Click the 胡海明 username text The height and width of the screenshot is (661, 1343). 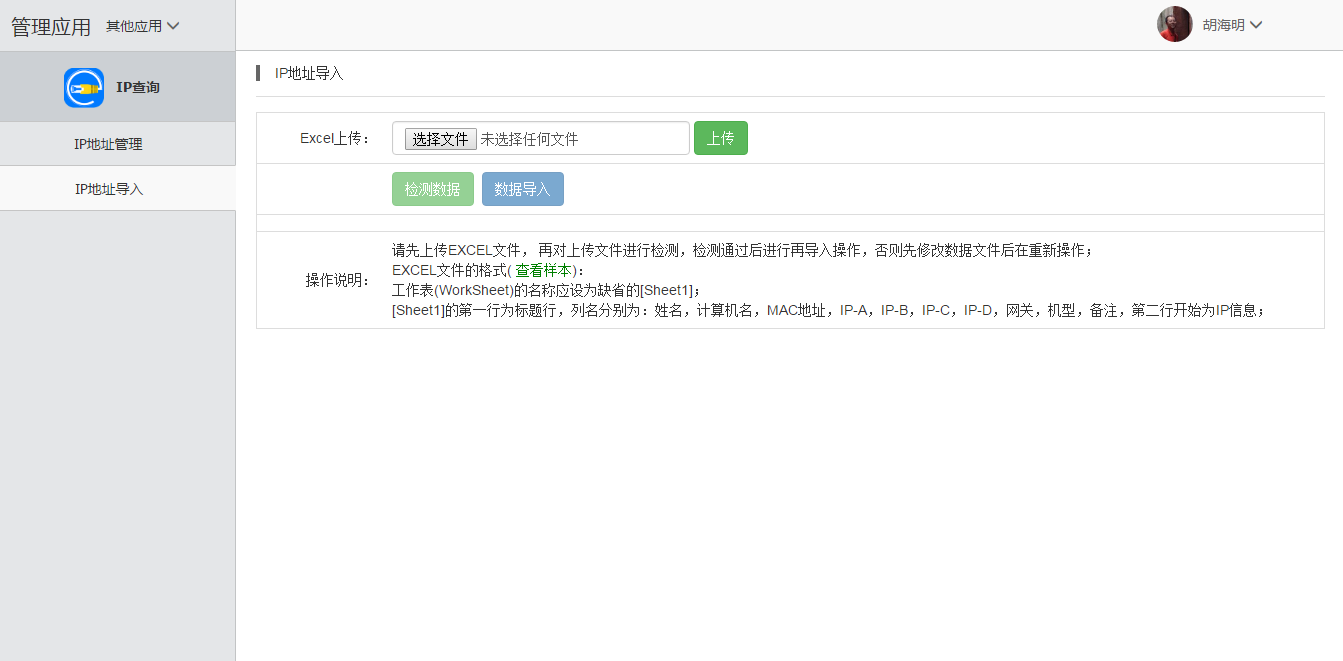(x=1223, y=25)
